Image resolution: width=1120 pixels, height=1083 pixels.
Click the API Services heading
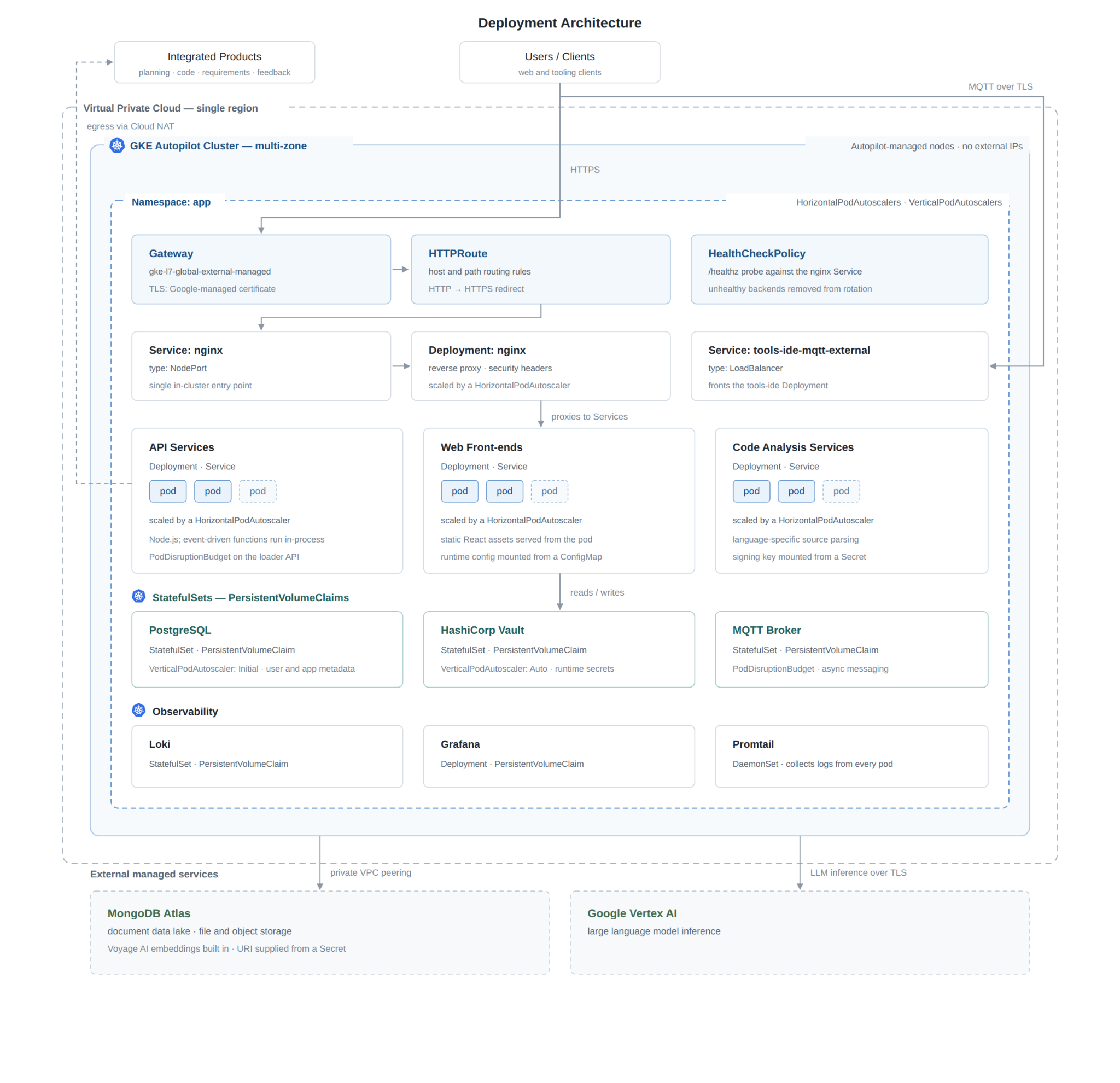pos(181,447)
